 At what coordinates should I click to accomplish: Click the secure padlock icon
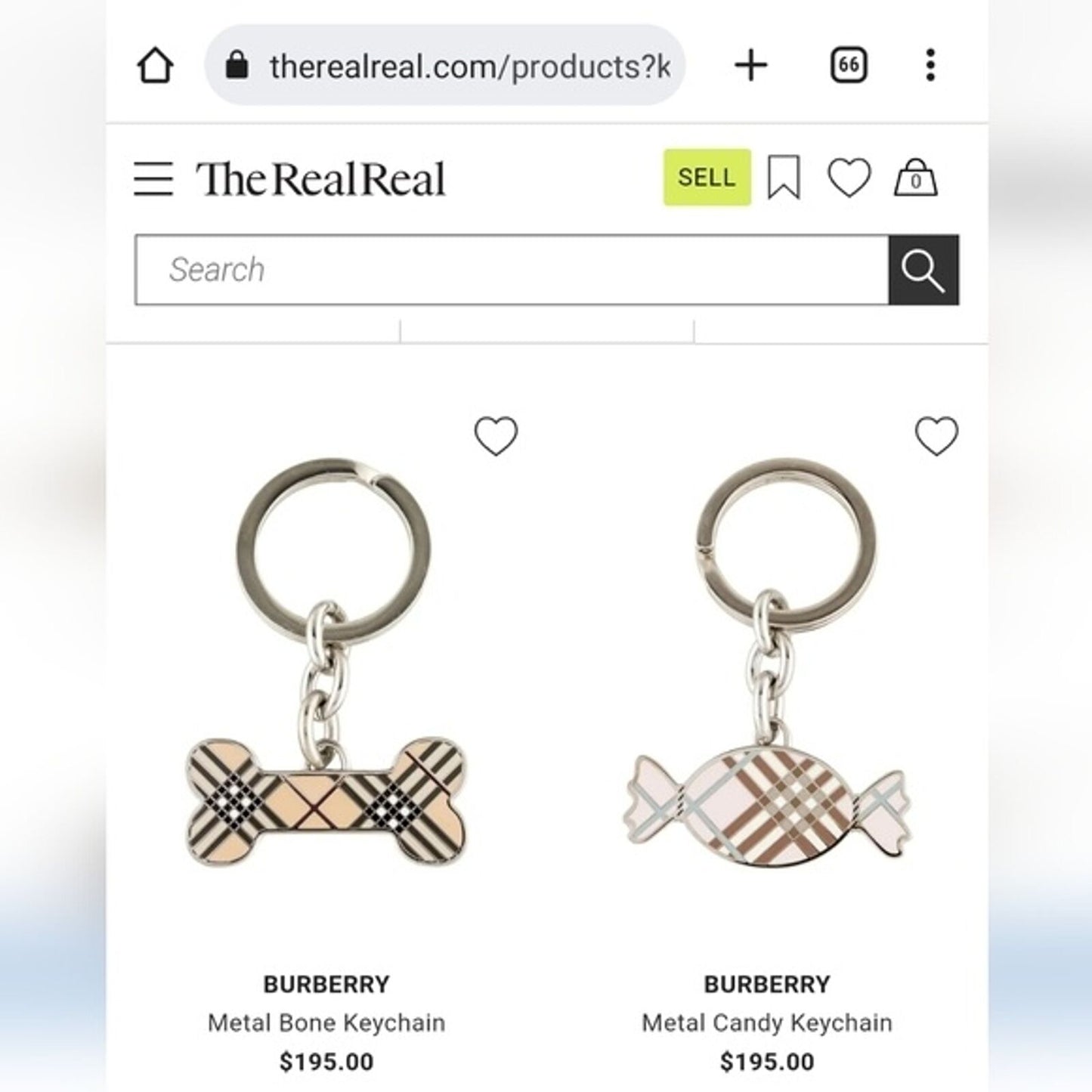[x=237, y=65]
